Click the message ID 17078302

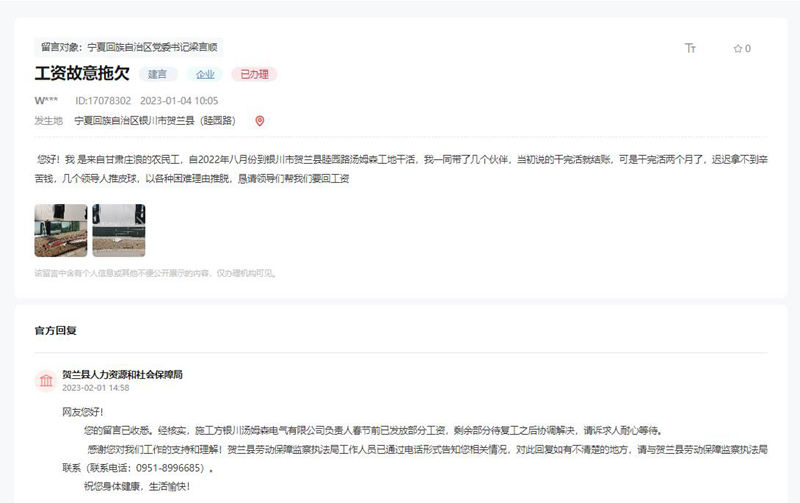[x=103, y=100]
